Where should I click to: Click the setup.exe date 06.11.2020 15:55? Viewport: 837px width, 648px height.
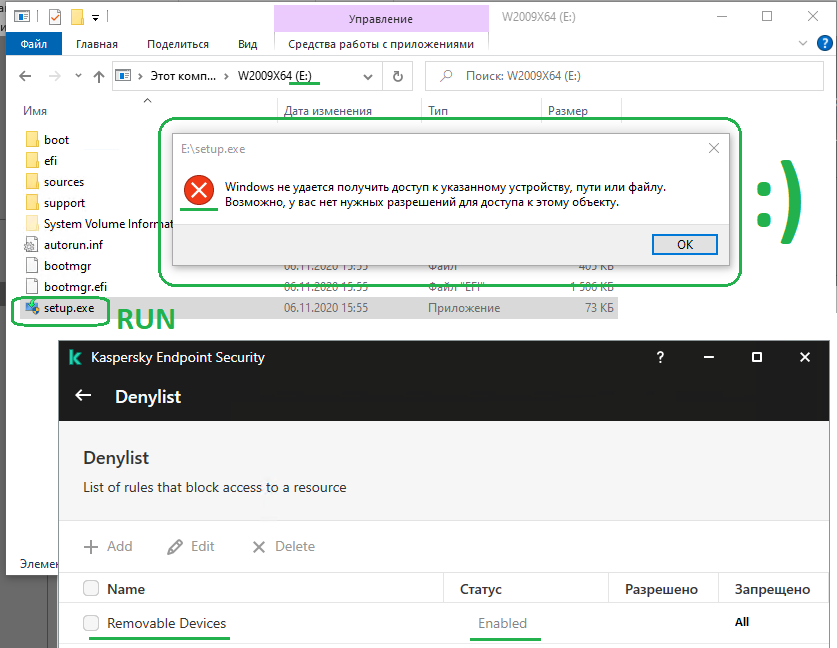pyautogui.click(x=326, y=308)
